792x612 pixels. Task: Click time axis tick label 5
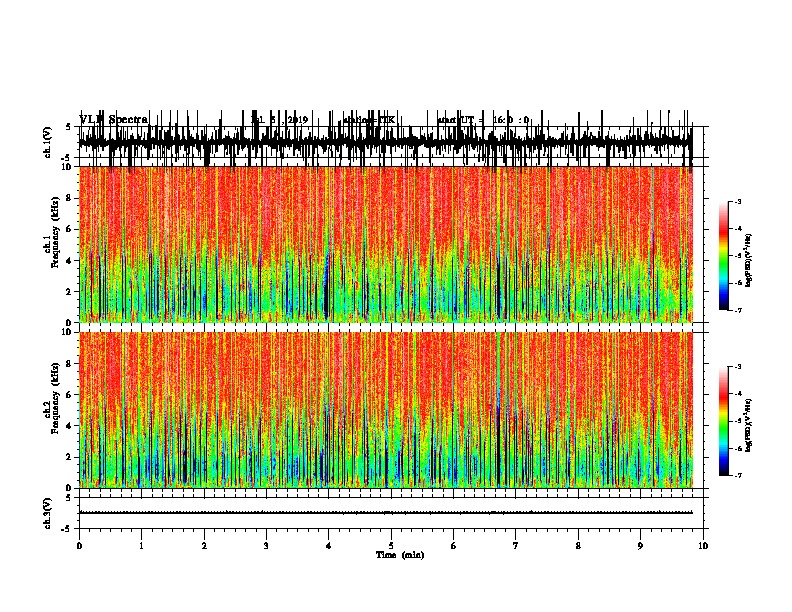pyautogui.click(x=391, y=546)
